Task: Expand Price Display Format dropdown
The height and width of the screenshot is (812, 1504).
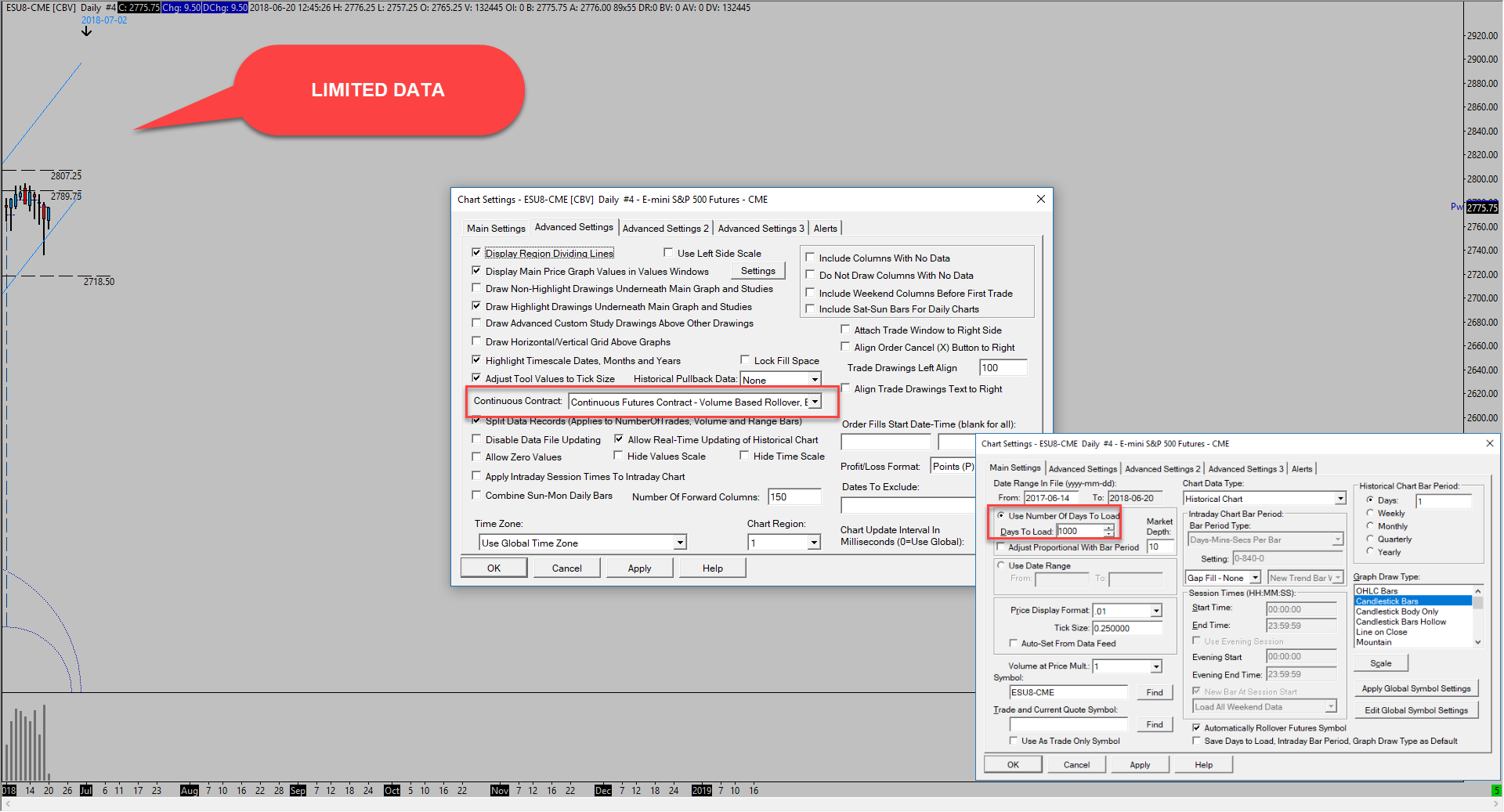Action: 1156,611
